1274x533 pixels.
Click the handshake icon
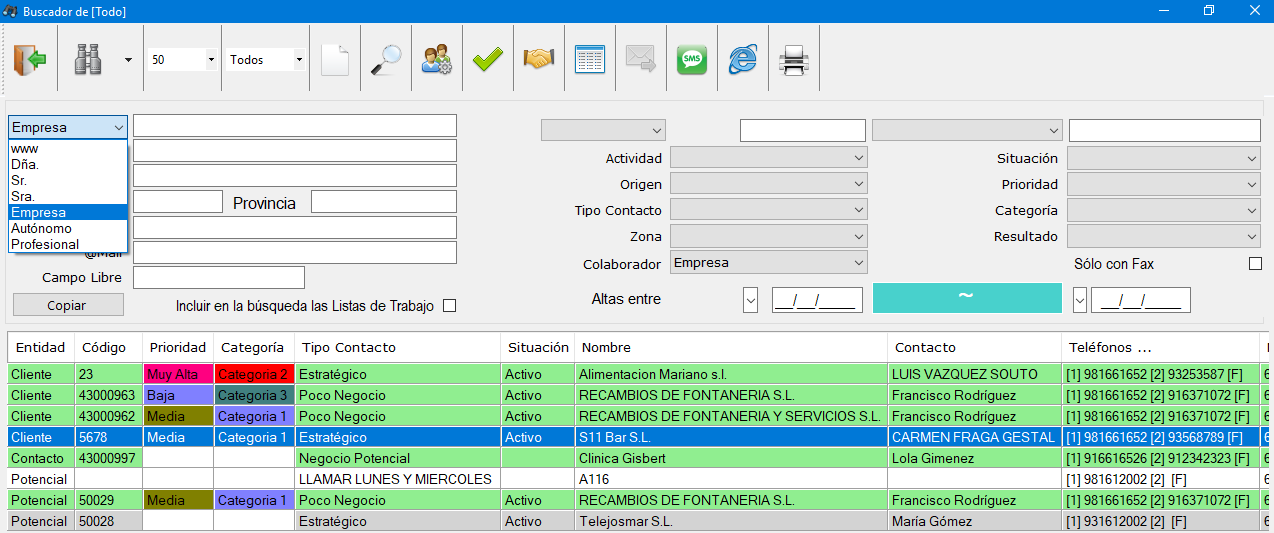539,60
